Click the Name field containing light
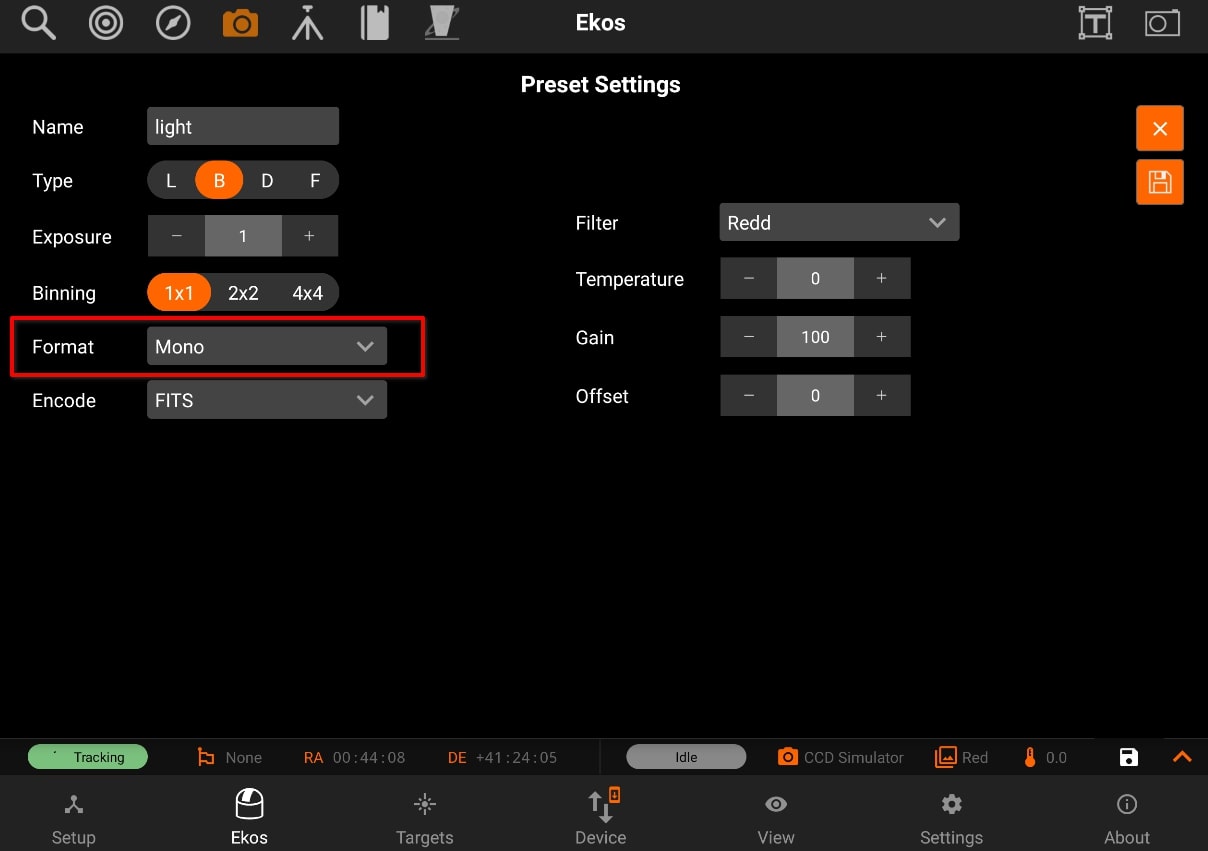 click(243, 127)
